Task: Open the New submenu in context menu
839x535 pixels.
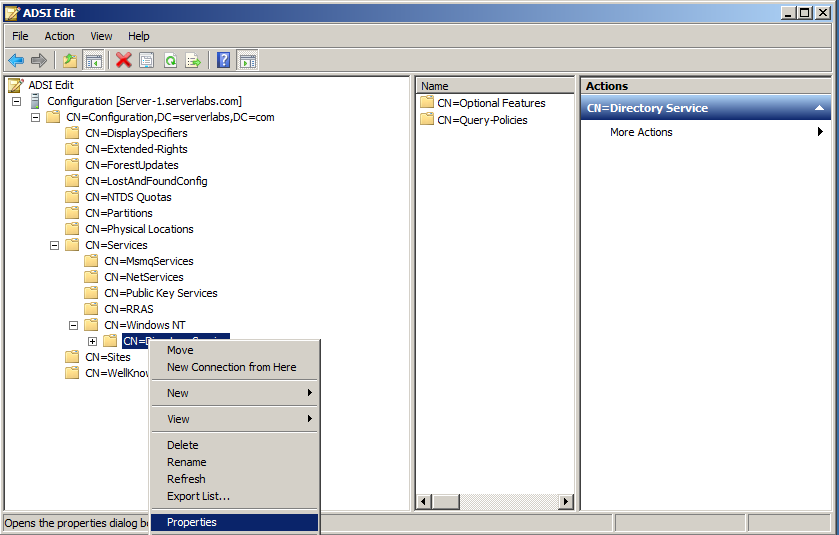Action: point(235,393)
